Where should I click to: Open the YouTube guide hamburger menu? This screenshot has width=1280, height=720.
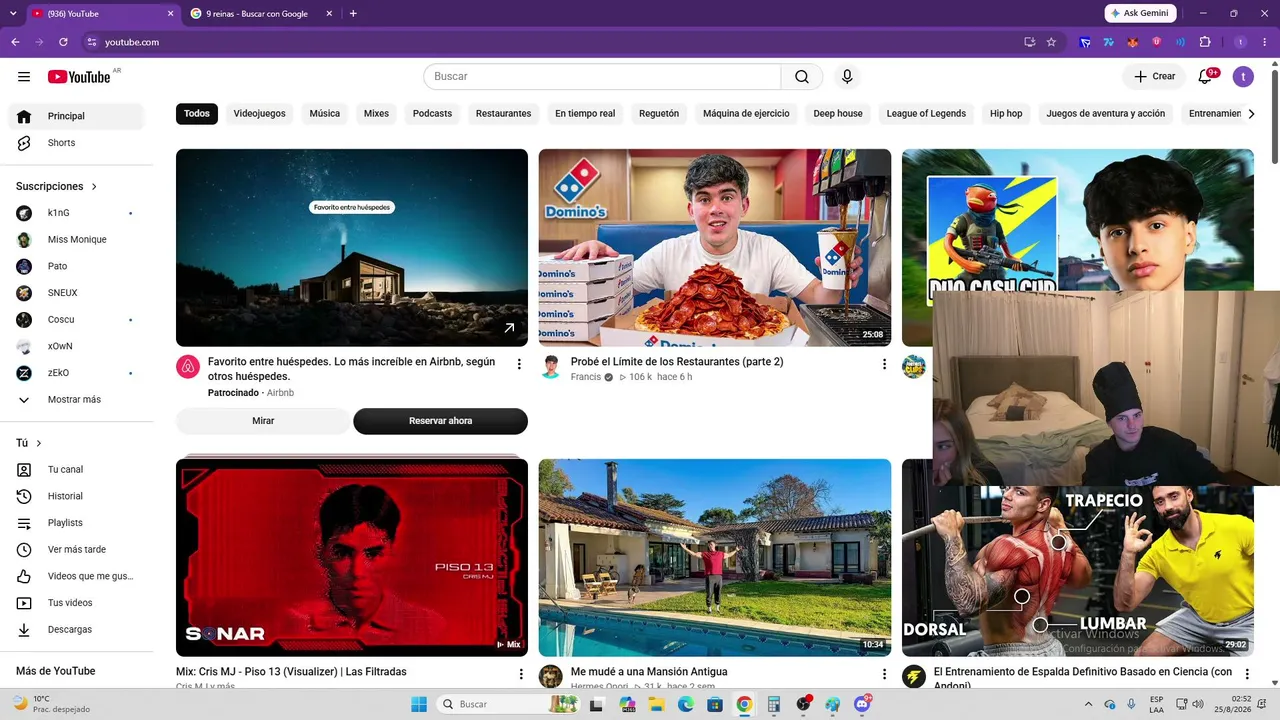(24, 77)
